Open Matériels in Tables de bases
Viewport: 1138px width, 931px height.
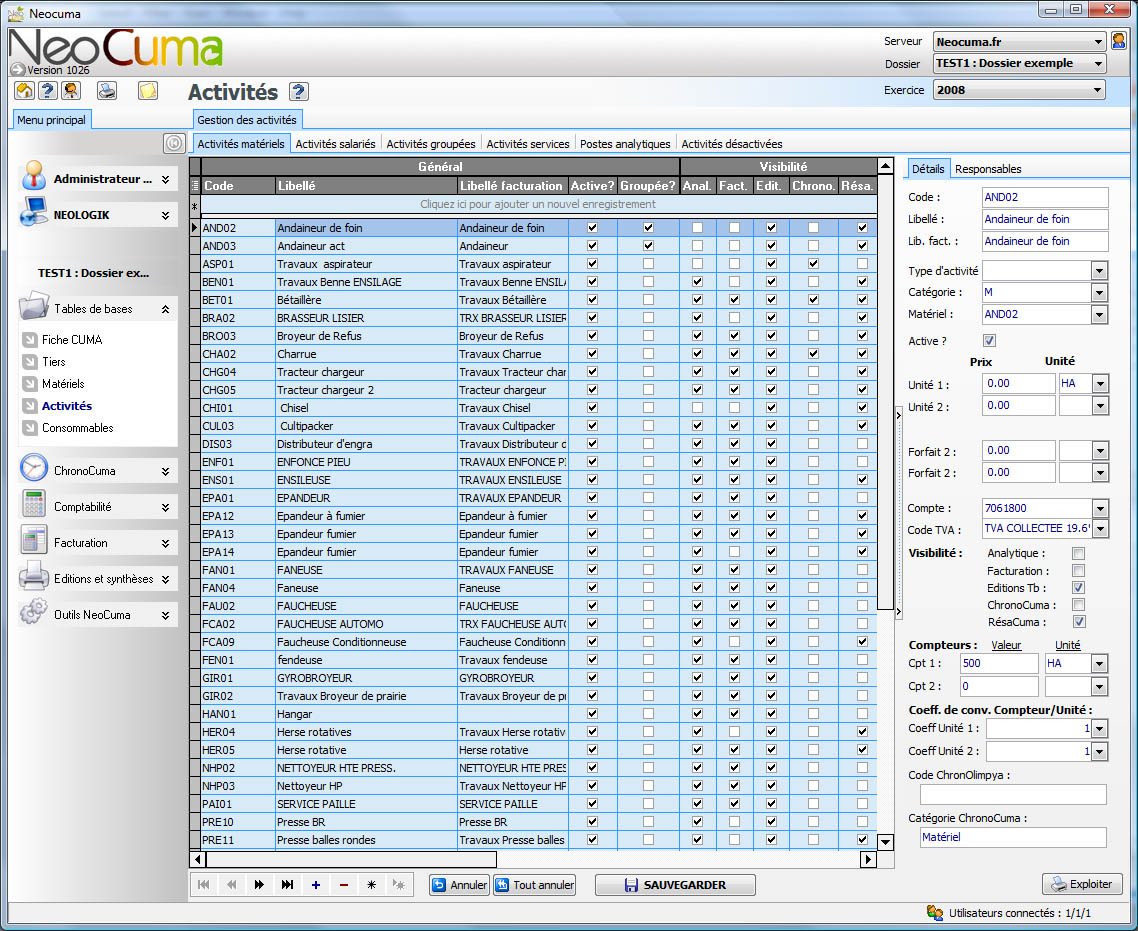(63, 384)
